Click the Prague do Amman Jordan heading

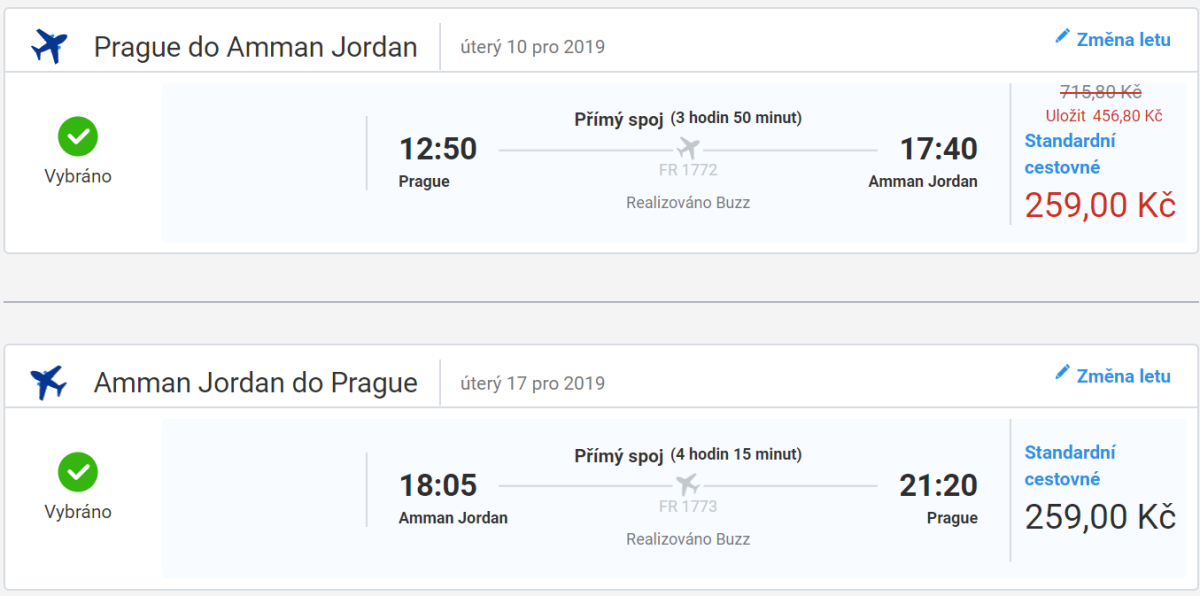255,47
